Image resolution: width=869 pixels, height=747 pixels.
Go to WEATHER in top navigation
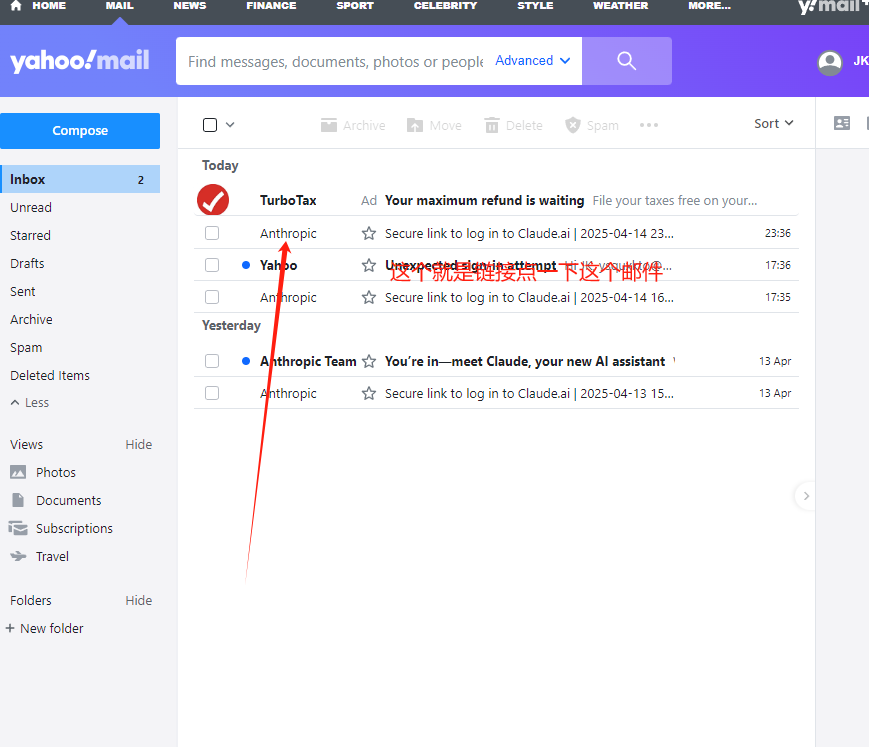coord(620,6)
